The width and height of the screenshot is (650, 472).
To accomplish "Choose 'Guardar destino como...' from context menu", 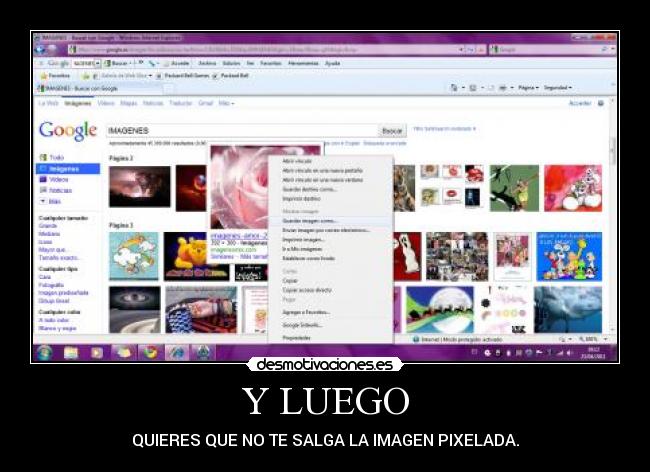I will [x=330, y=189].
